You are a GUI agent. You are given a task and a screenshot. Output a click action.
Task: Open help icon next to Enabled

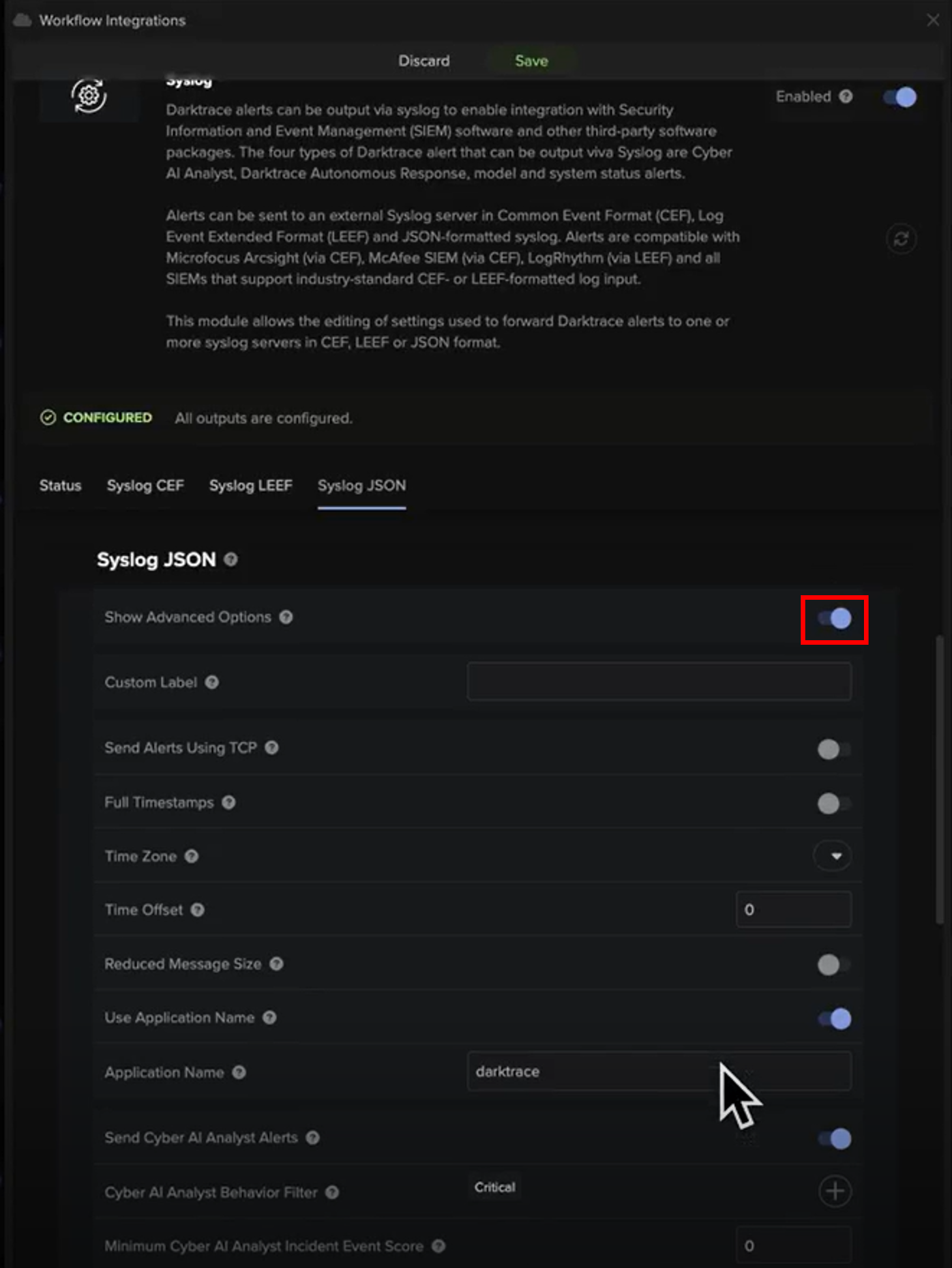pos(846,96)
